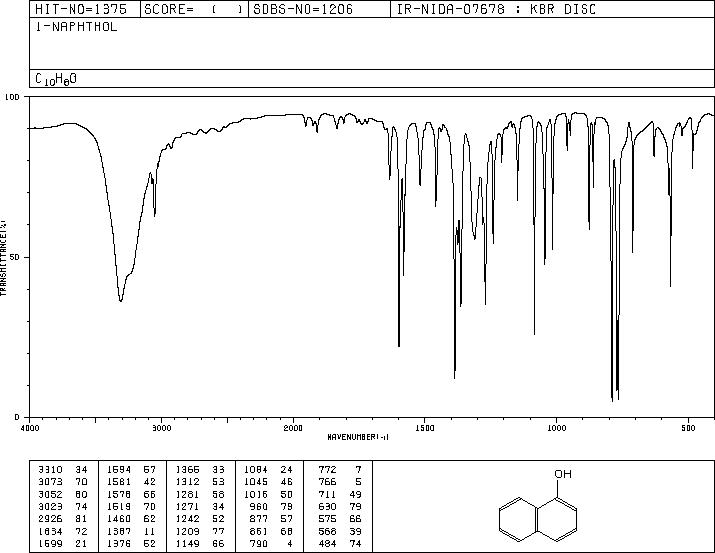Select the 1-NAPHTHOL compound name
This screenshot has width=715, height=553.
click(x=76, y=27)
